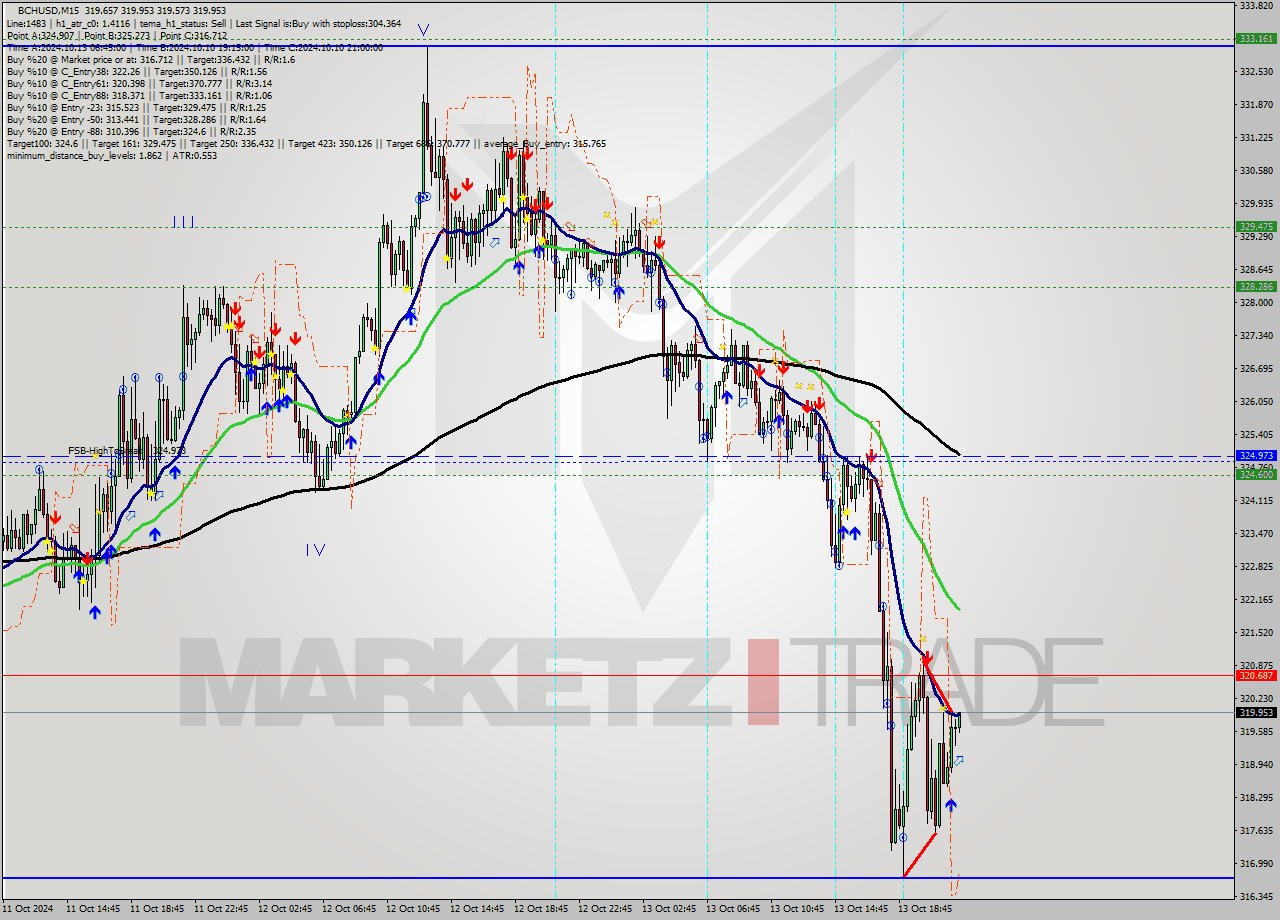
Task: Click the green 324.600 price tag
Action: pyautogui.click(x=1255, y=475)
